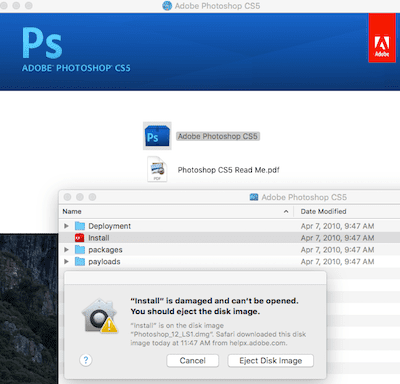Click the Ps logo in the blue banner
This screenshot has height=384, width=400.
(42, 43)
